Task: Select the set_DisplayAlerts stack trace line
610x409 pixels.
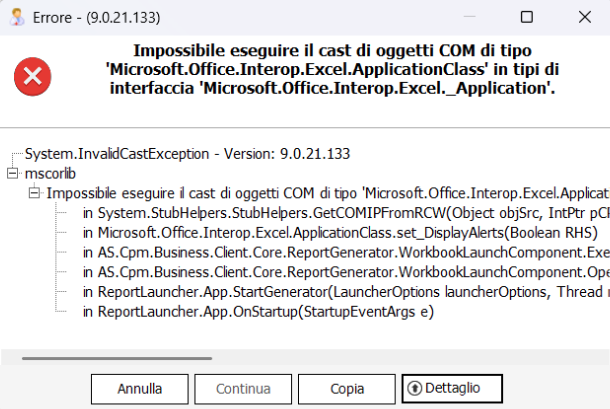Action: click(x=340, y=233)
